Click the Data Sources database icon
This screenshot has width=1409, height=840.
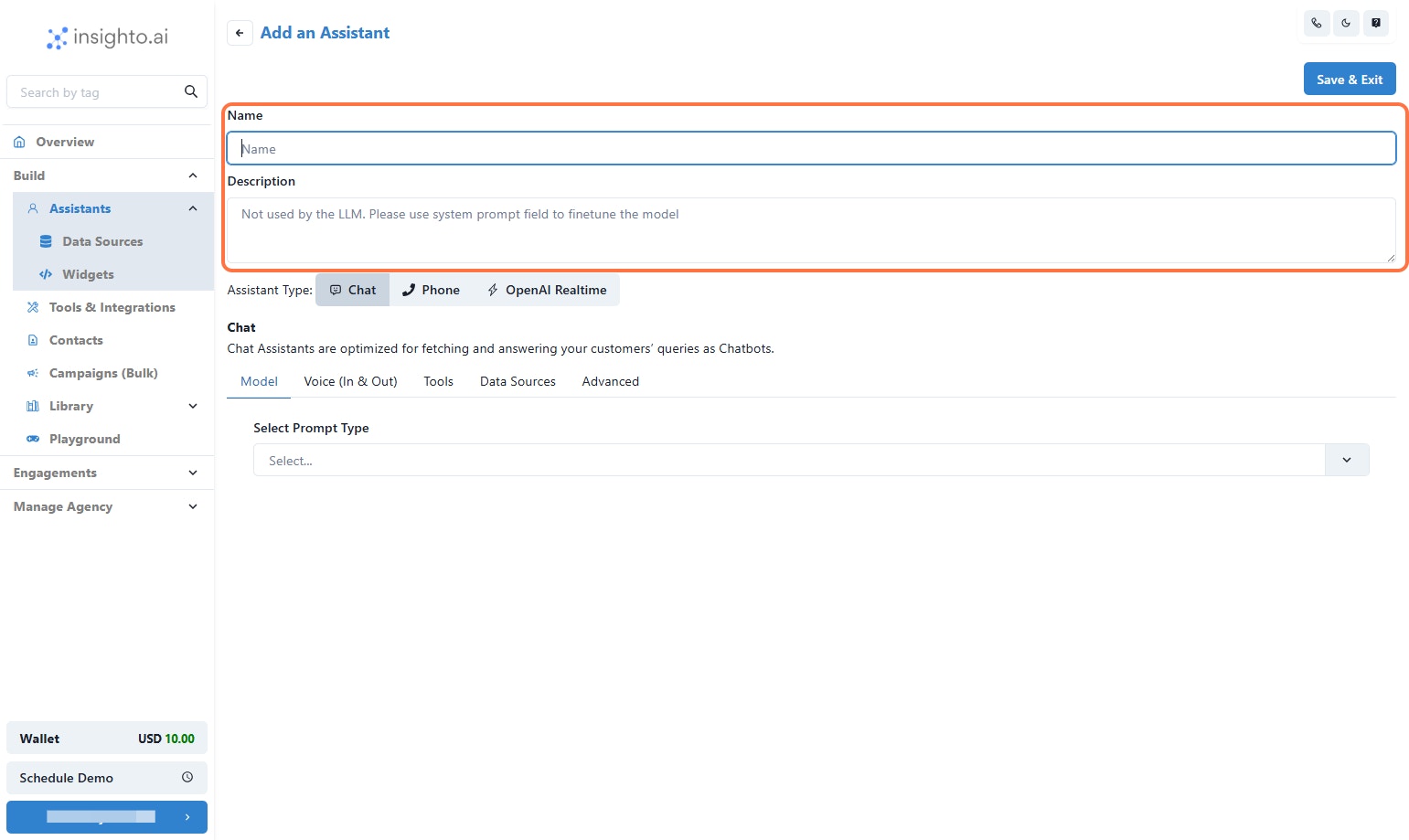[x=46, y=241]
